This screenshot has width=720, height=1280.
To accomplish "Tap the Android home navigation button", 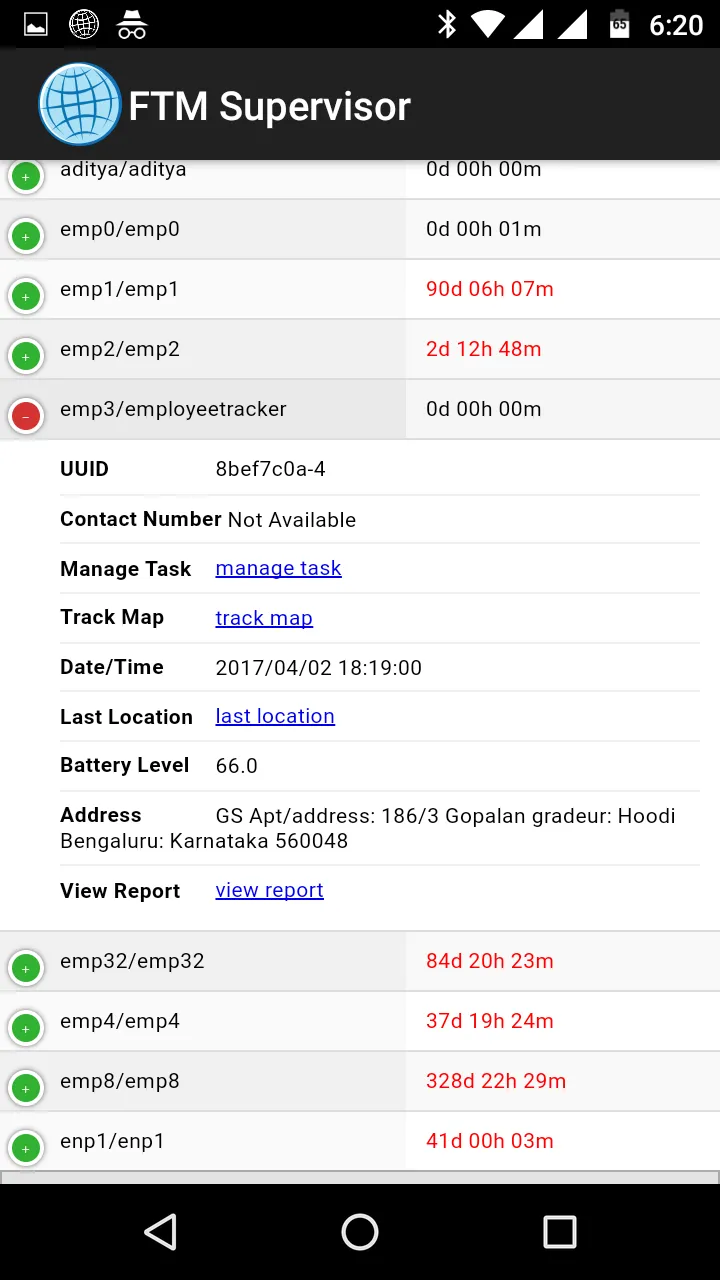I will 360,1232.
